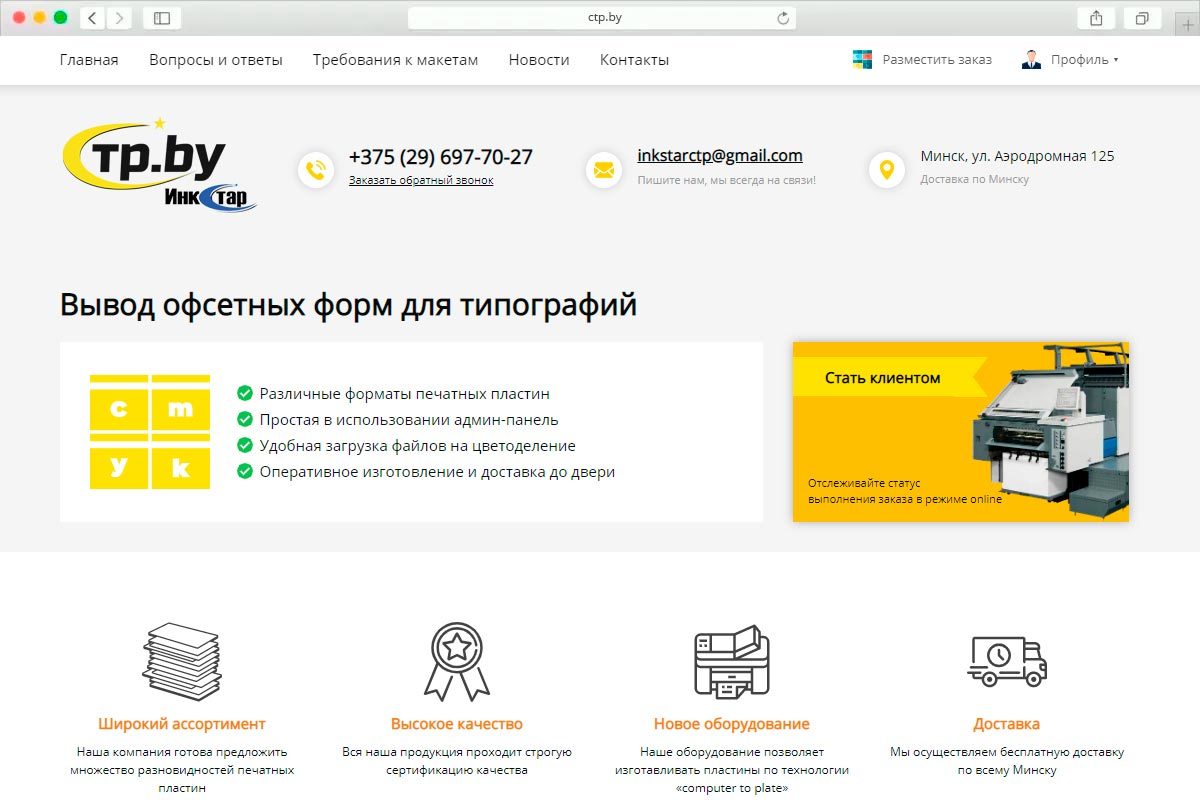Image resolution: width=1200 pixels, height=800 pixels.
Task: Open the Новости section
Action: pos(539,59)
